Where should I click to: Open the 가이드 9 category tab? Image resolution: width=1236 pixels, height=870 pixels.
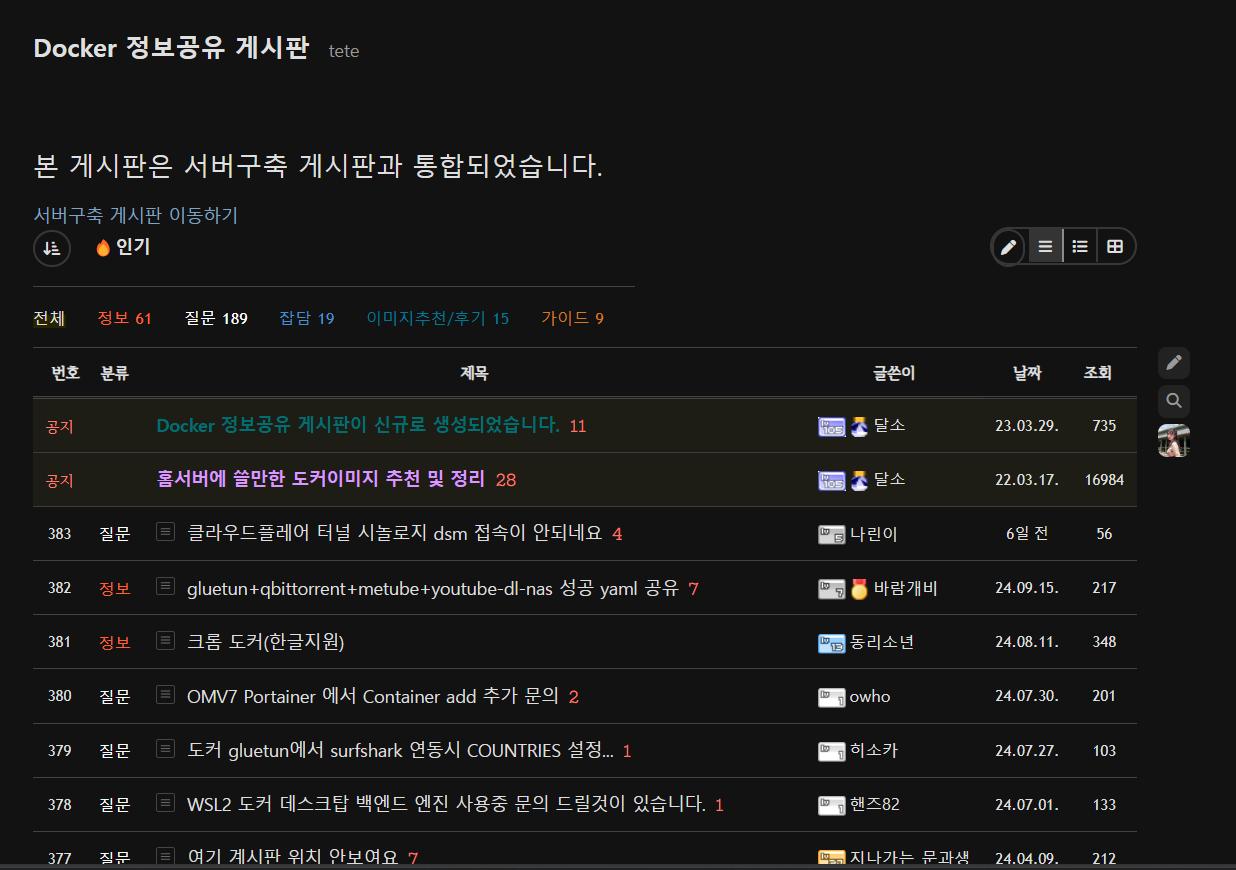tap(572, 319)
